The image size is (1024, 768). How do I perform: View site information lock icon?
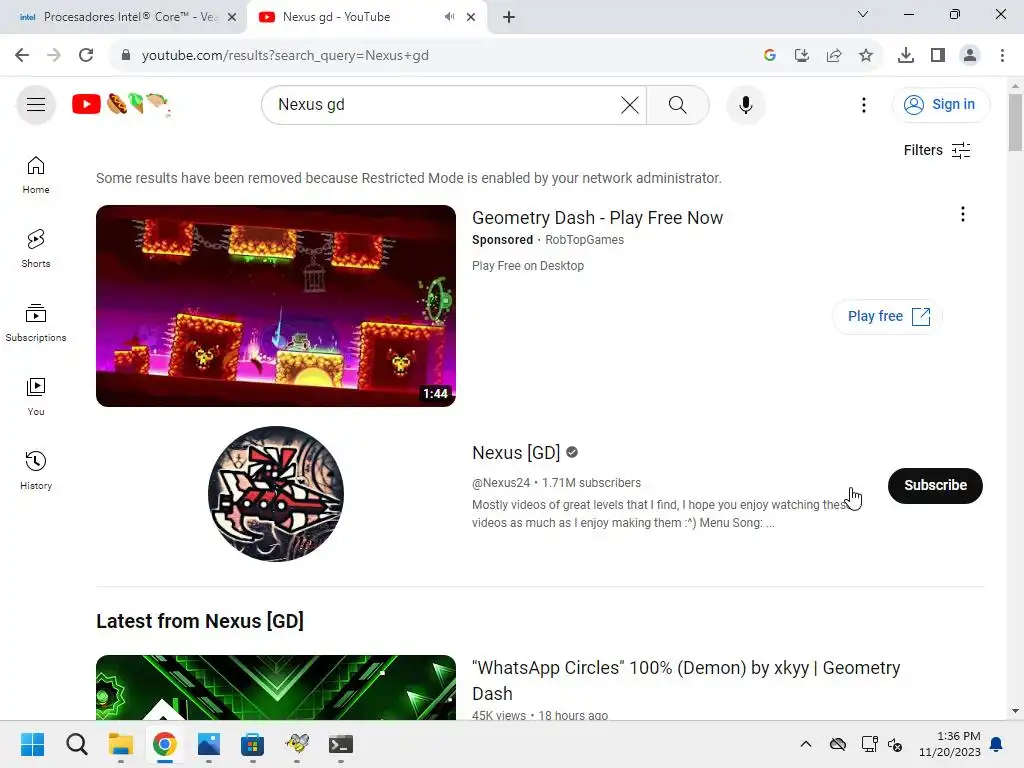pos(126,56)
